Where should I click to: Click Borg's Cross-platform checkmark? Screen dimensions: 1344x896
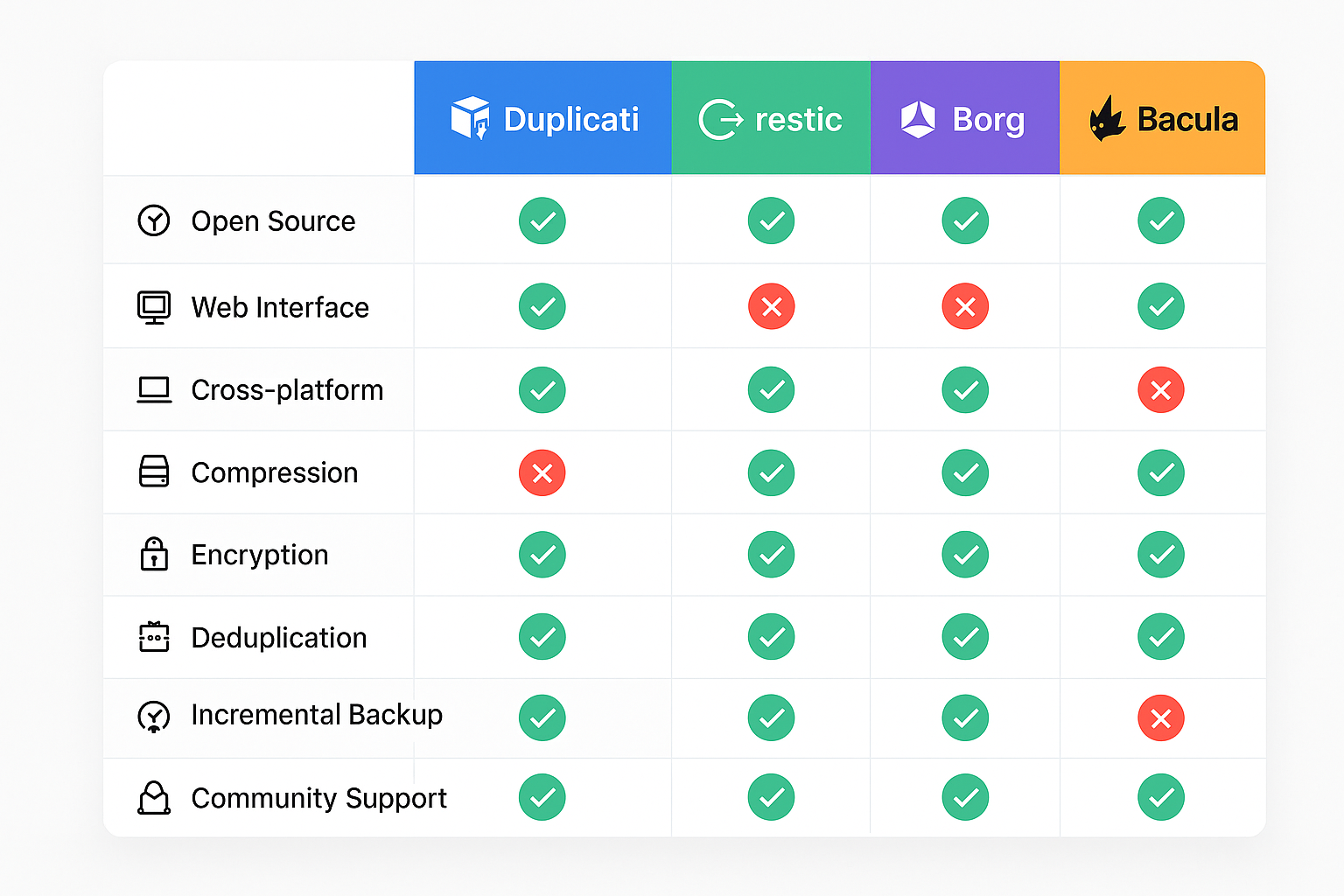tap(965, 389)
